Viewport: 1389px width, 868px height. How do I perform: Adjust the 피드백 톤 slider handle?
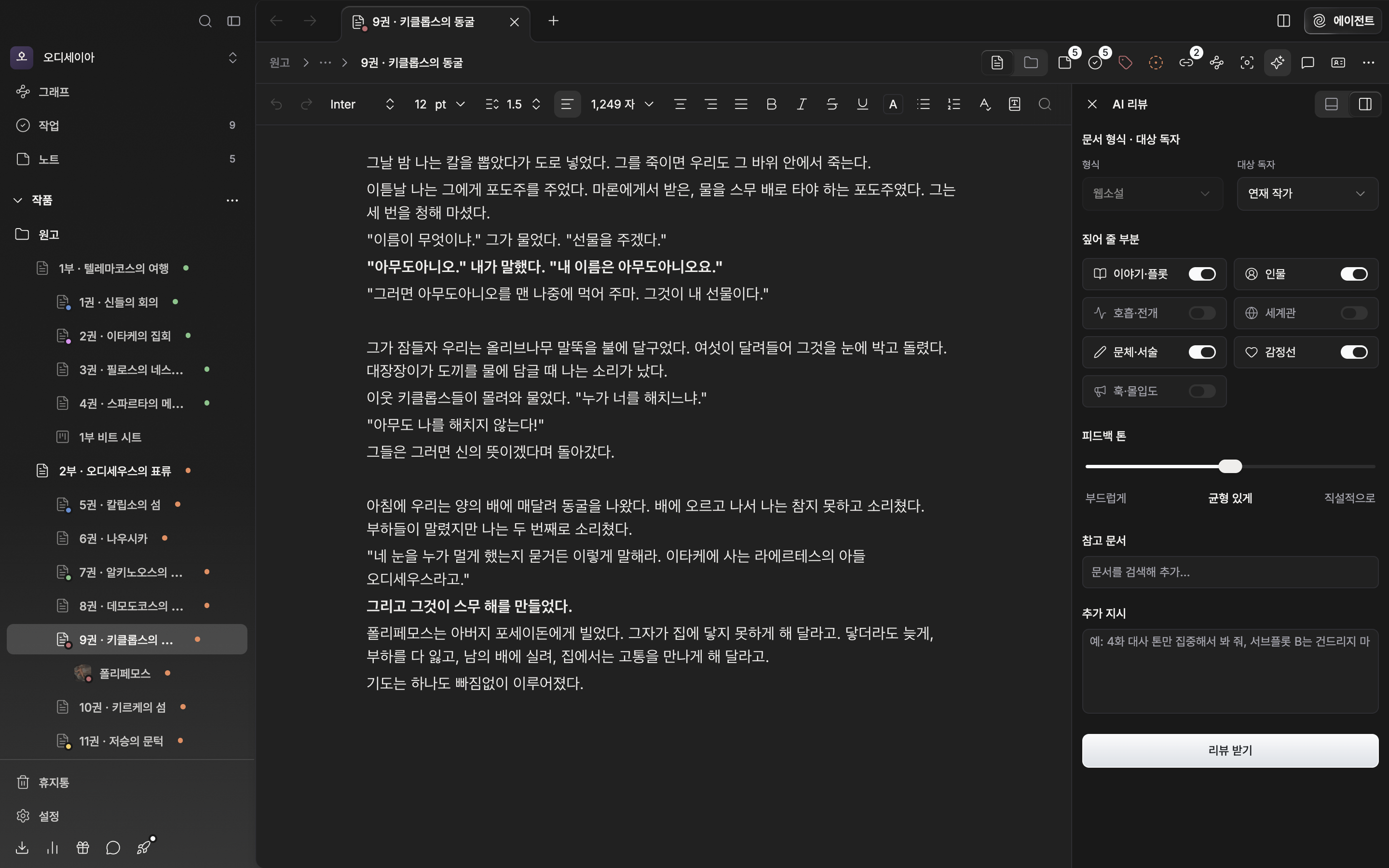[1230, 466]
